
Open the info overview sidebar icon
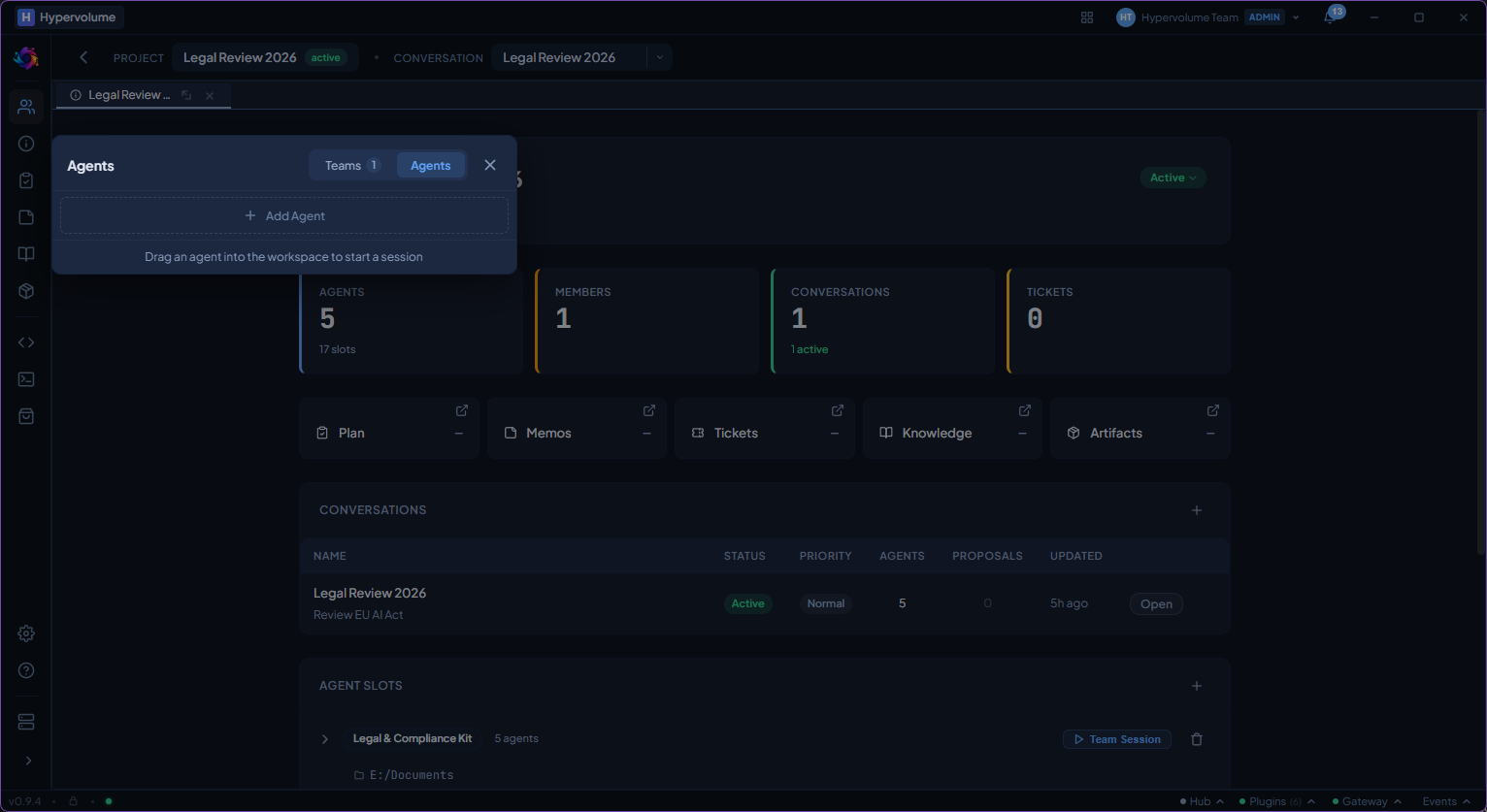[26, 144]
